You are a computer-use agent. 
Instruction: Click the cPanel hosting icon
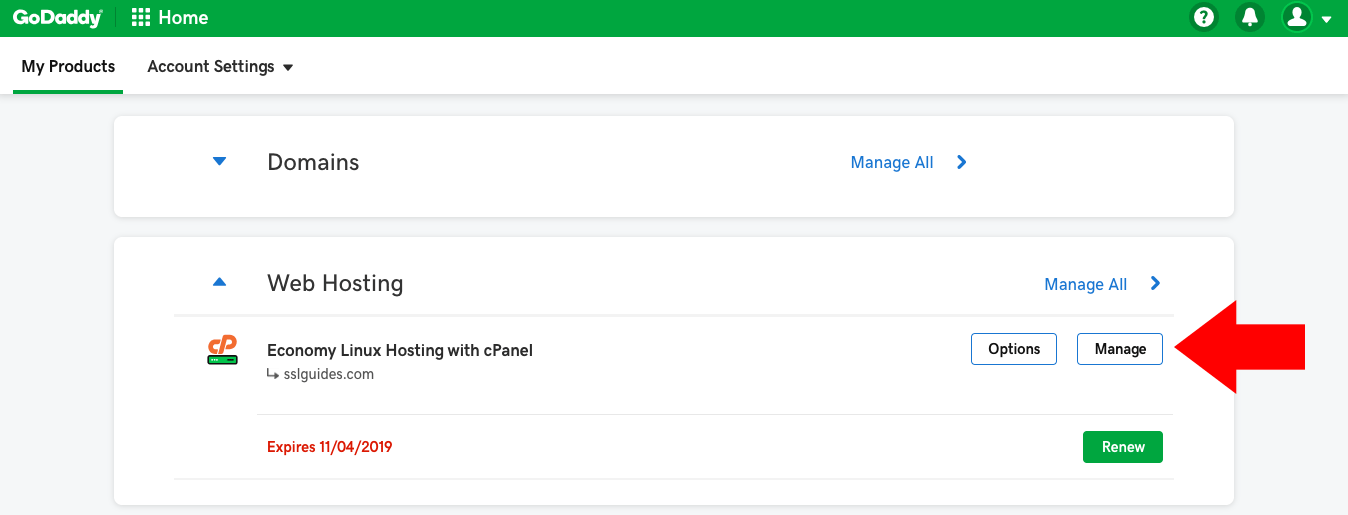click(222, 350)
